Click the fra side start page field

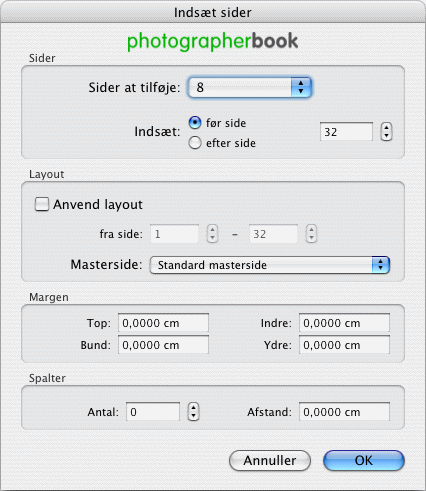[174, 234]
